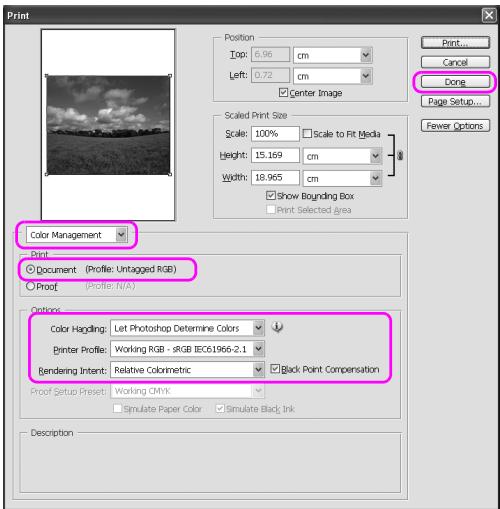Toggle the Center Image checkbox
Viewport: 500px width, 509px height.
[283, 92]
